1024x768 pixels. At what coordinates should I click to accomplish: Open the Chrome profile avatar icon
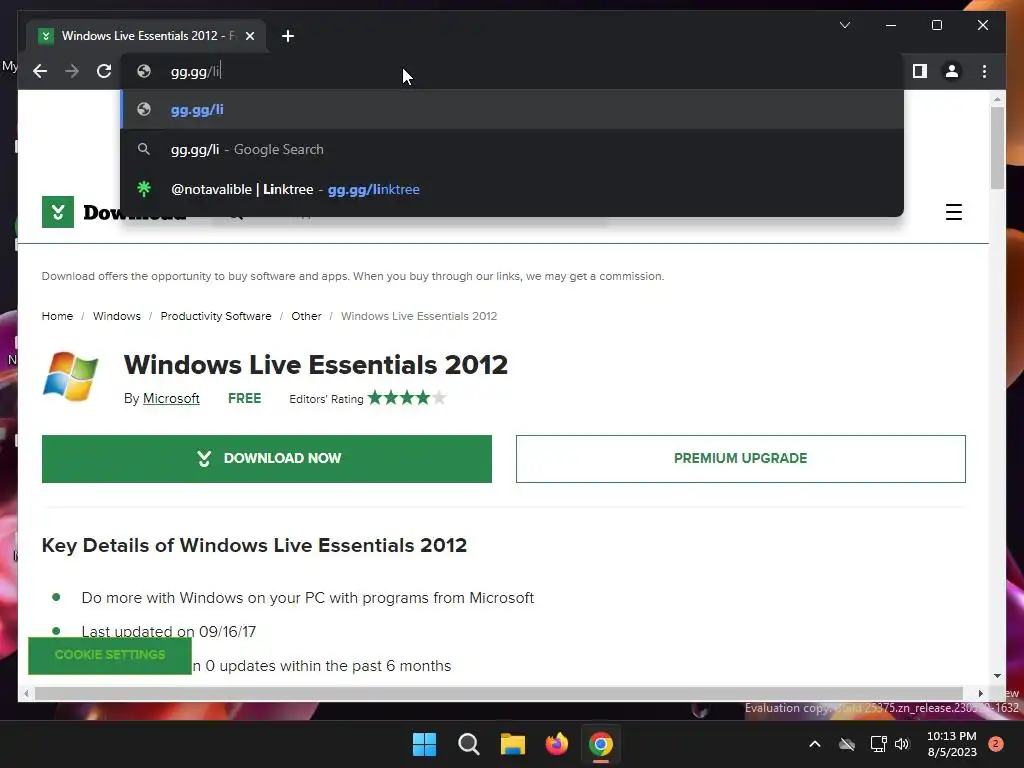click(952, 71)
